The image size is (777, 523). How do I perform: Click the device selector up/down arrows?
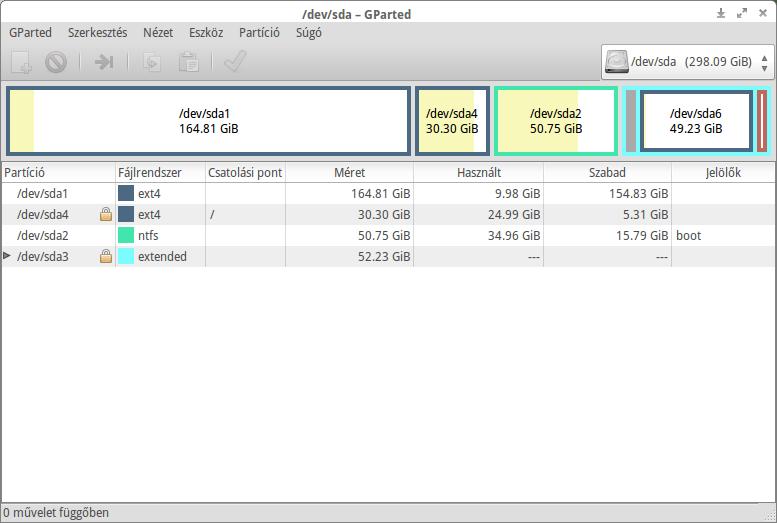pos(765,62)
